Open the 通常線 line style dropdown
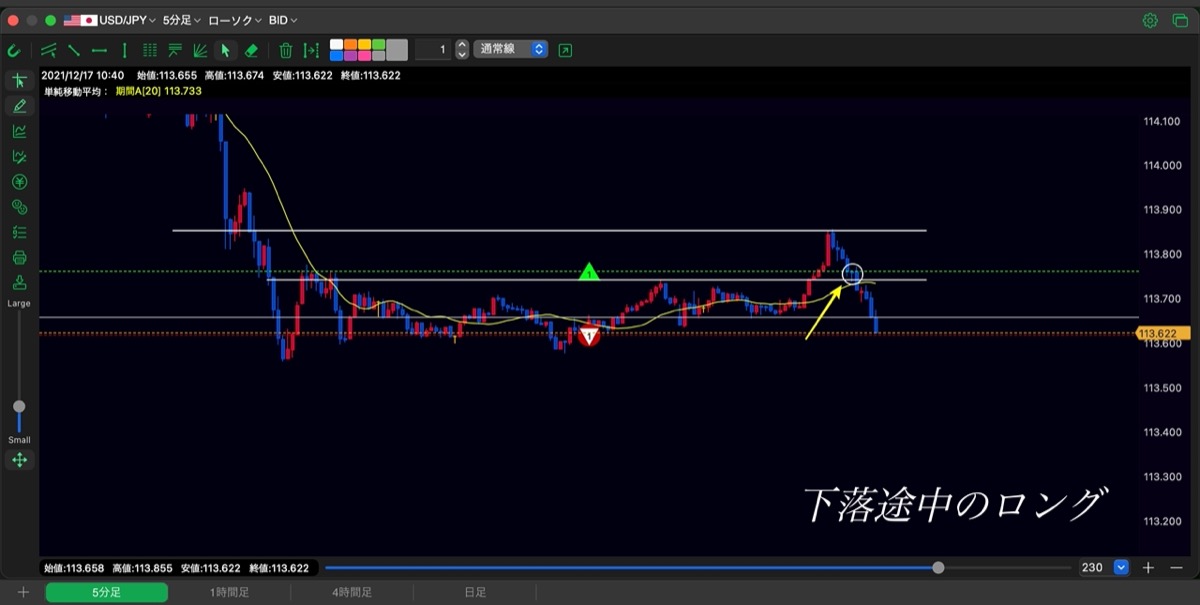 point(511,49)
